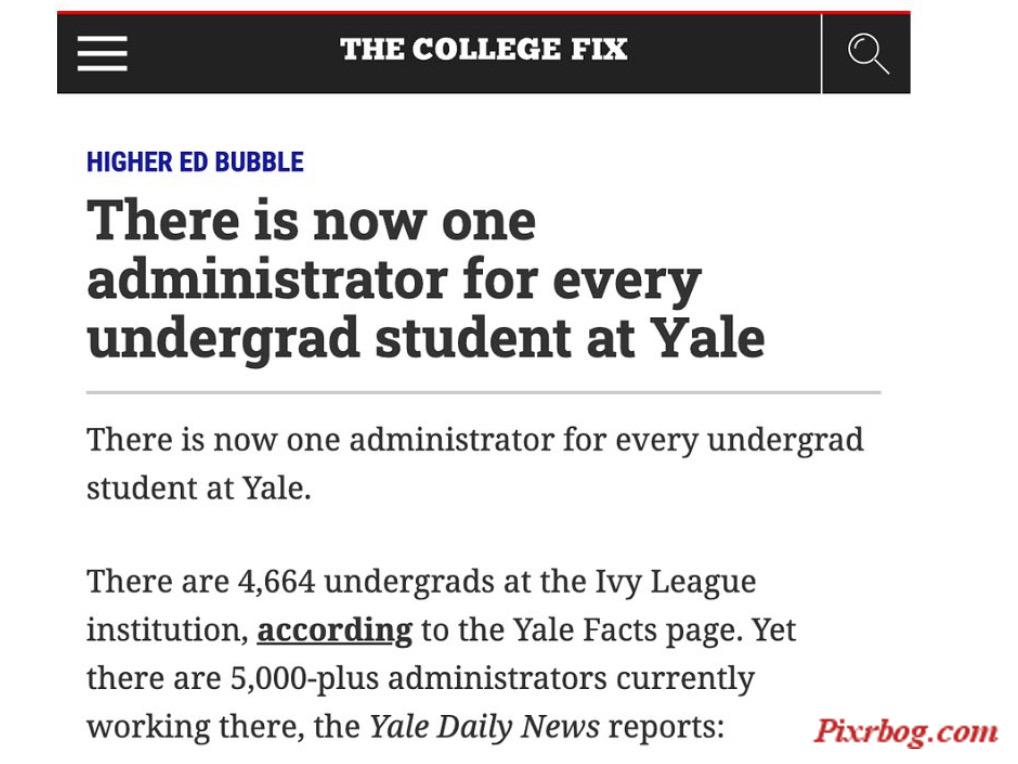Go to The College Fix homepage logo
Screen dimensions: 1018x764
(484, 49)
